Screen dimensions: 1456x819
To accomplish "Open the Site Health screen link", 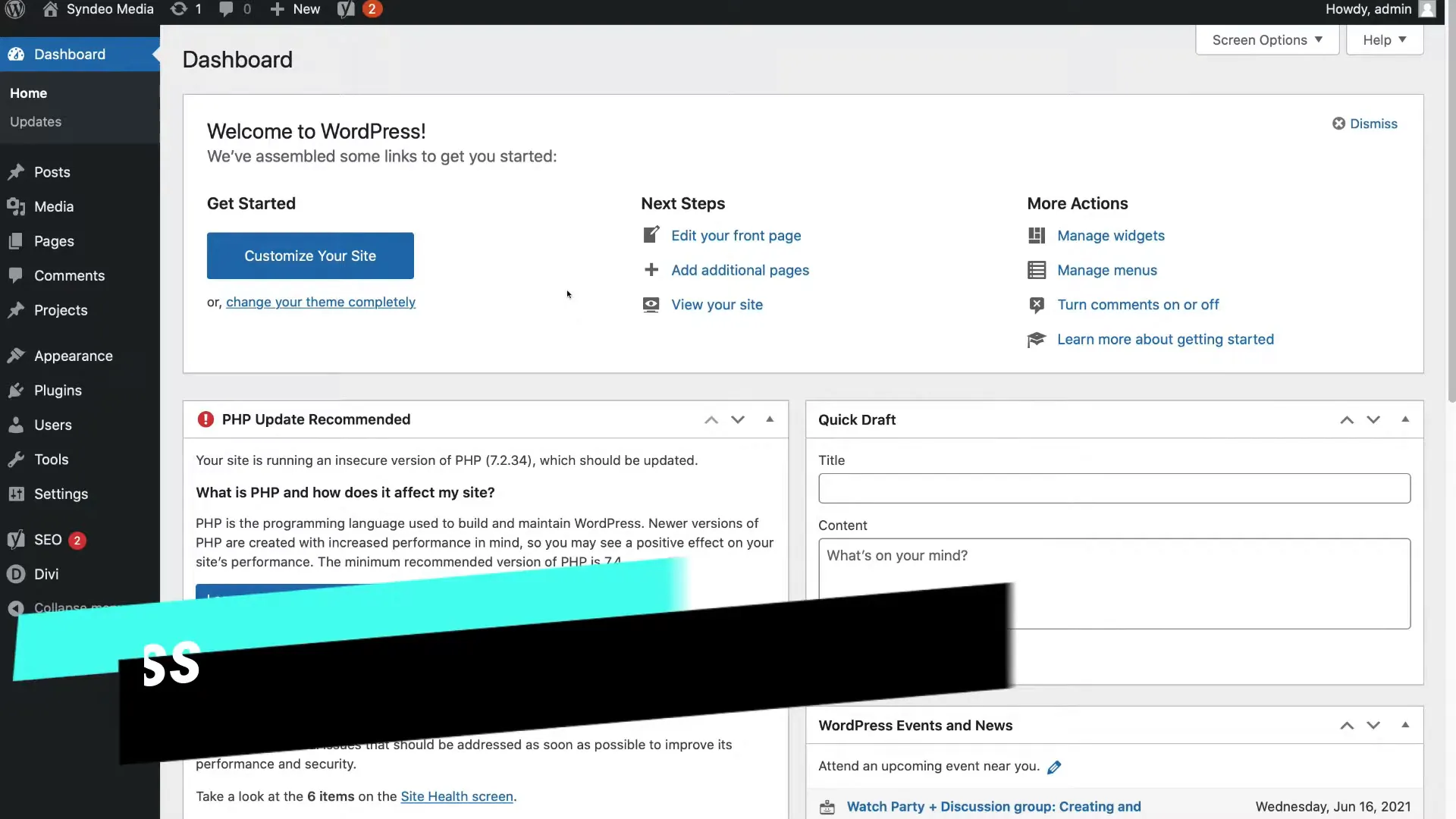I will [x=457, y=796].
